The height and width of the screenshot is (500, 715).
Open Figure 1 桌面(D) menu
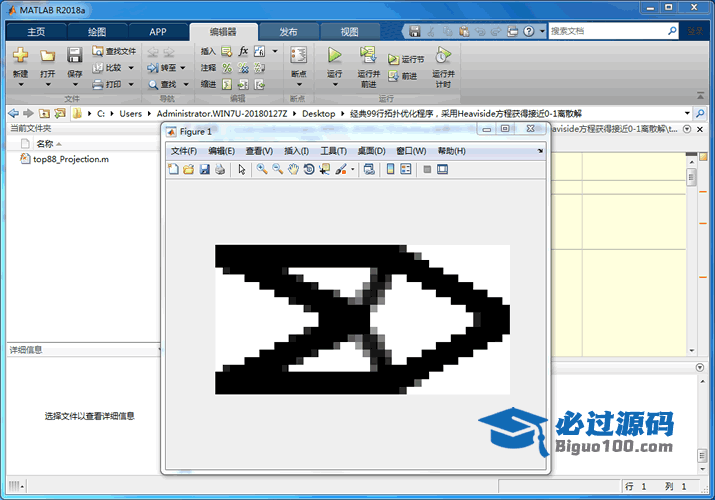371,151
